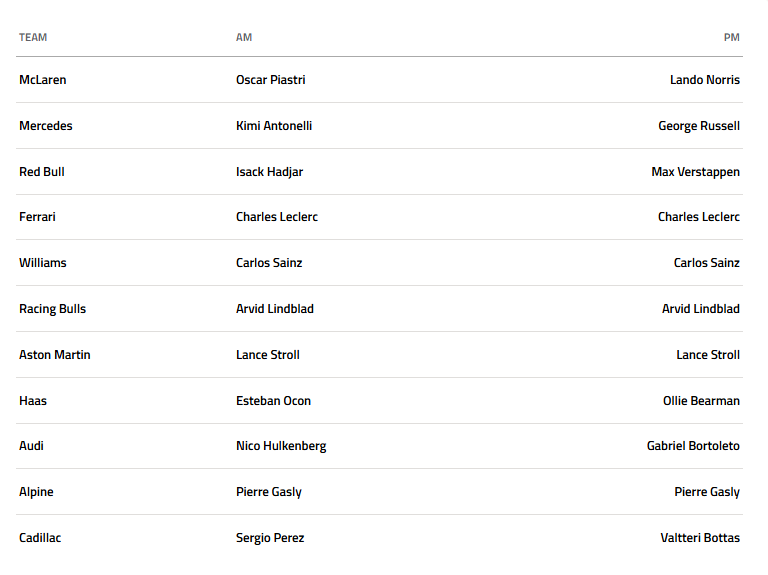Click on Max Verstappen
This screenshot has width=768, height=575.
[x=695, y=172]
